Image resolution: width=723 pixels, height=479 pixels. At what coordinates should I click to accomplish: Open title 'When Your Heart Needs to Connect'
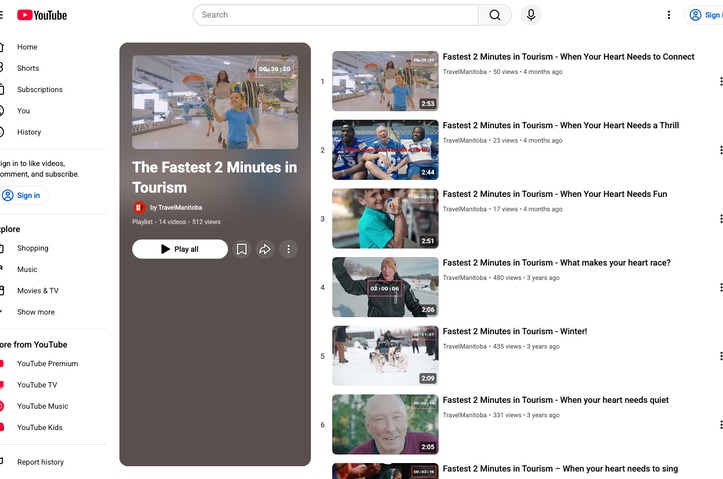[x=569, y=57]
